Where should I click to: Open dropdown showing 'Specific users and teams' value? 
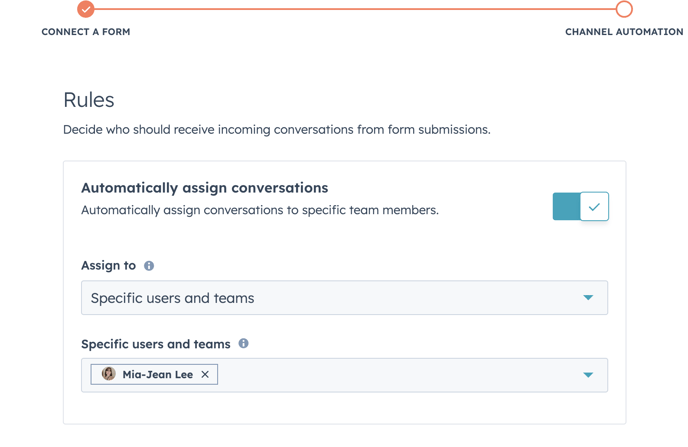(x=344, y=297)
